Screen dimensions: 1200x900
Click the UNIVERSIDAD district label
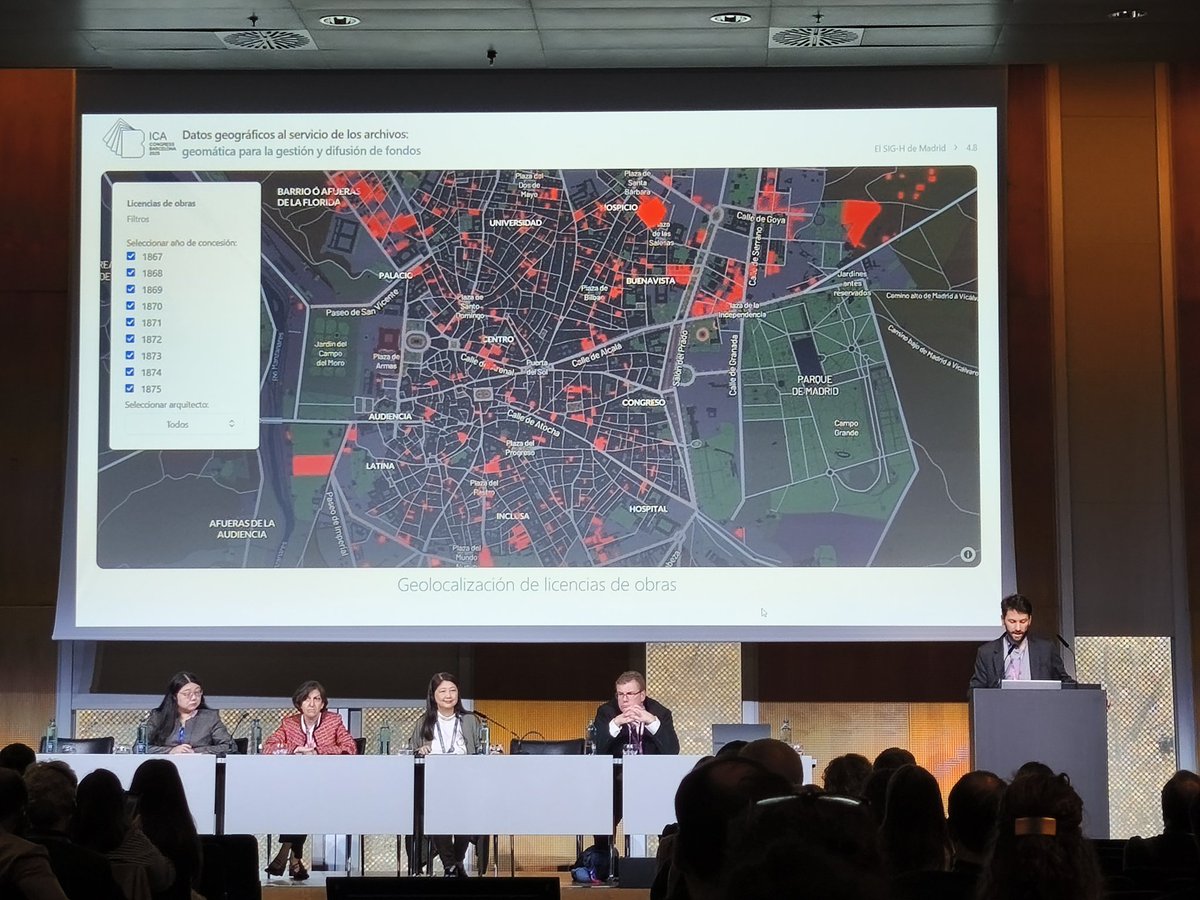pyautogui.click(x=515, y=223)
